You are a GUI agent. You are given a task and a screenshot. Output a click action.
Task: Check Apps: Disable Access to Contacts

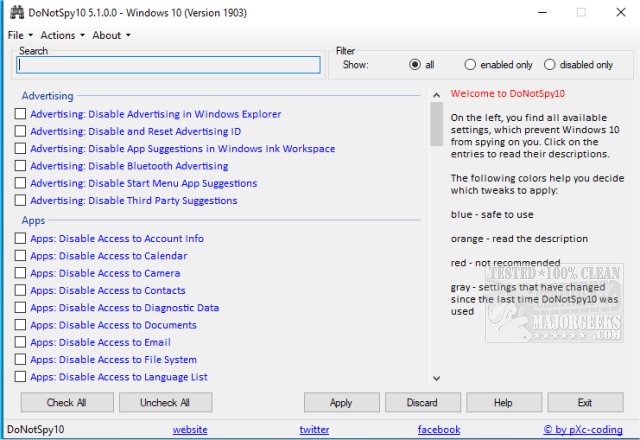20,290
